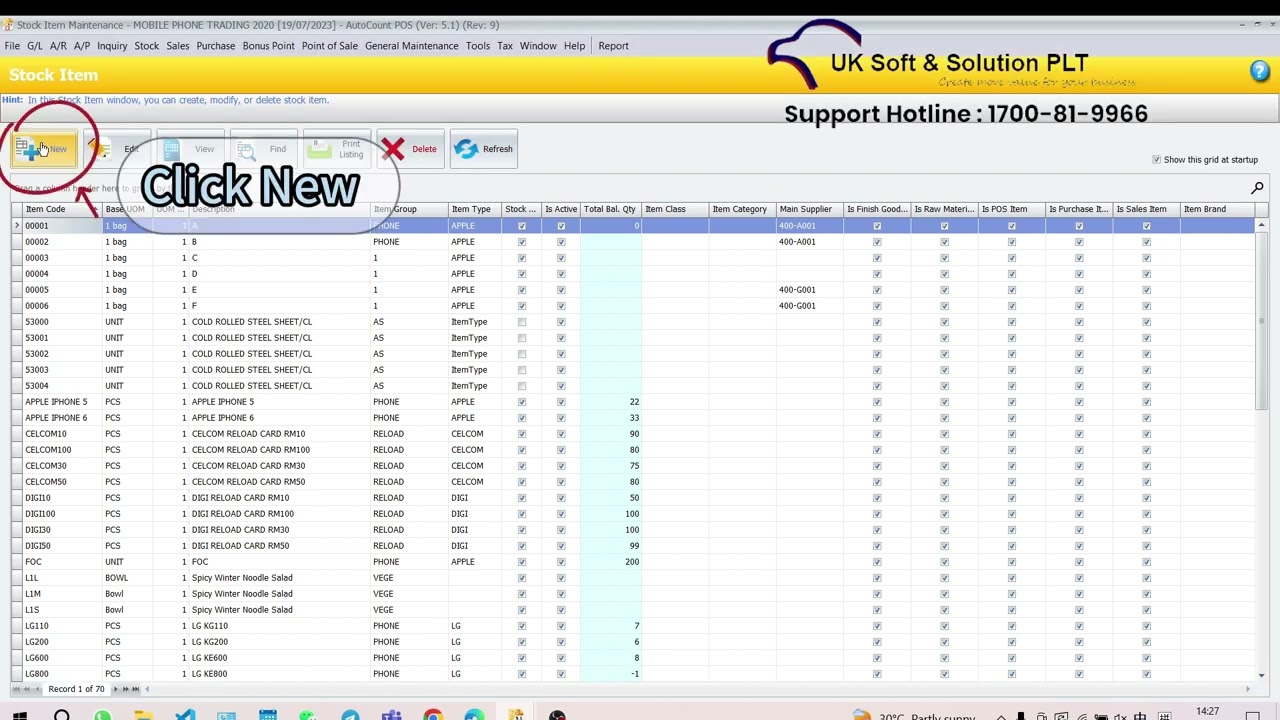
Task: Click the View toolbar button
Action: (190, 149)
